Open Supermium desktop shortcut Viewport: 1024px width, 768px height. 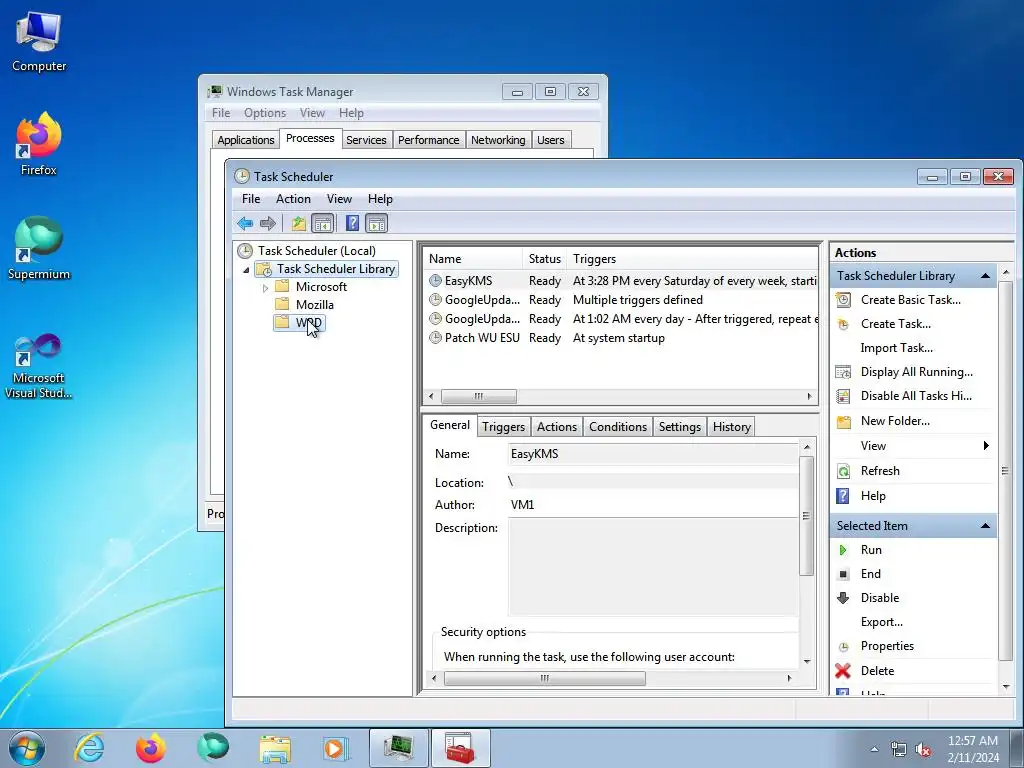click(39, 249)
